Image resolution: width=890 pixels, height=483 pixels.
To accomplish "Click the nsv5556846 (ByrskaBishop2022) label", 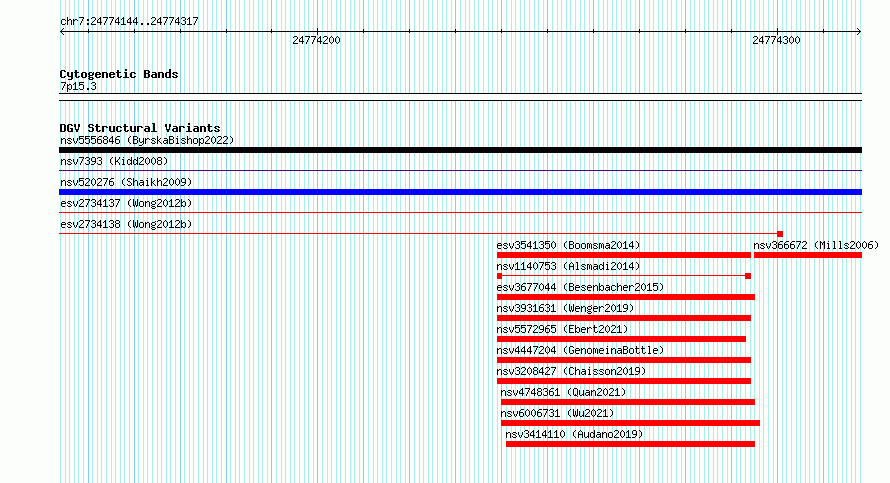I will click(x=147, y=140).
